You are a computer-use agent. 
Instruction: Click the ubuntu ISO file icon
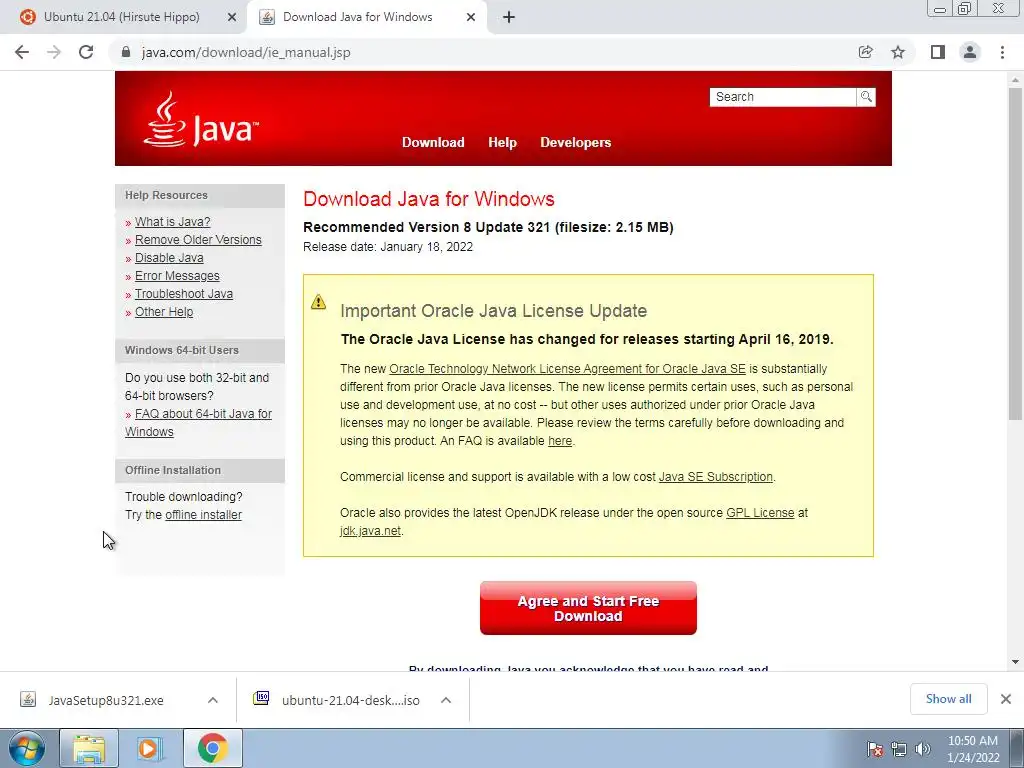tap(261, 699)
